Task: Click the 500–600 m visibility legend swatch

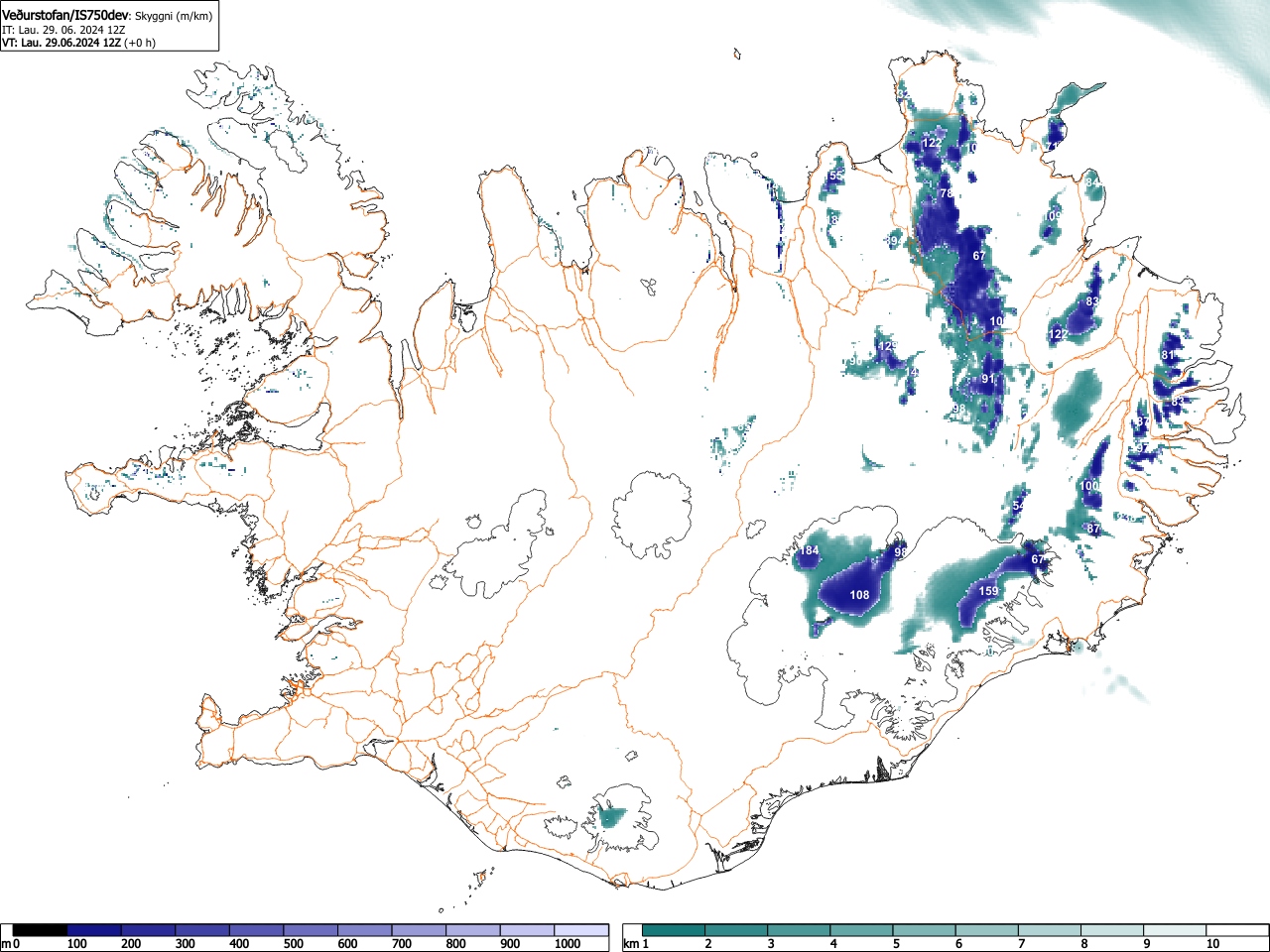Action: (x=311, y=930)
